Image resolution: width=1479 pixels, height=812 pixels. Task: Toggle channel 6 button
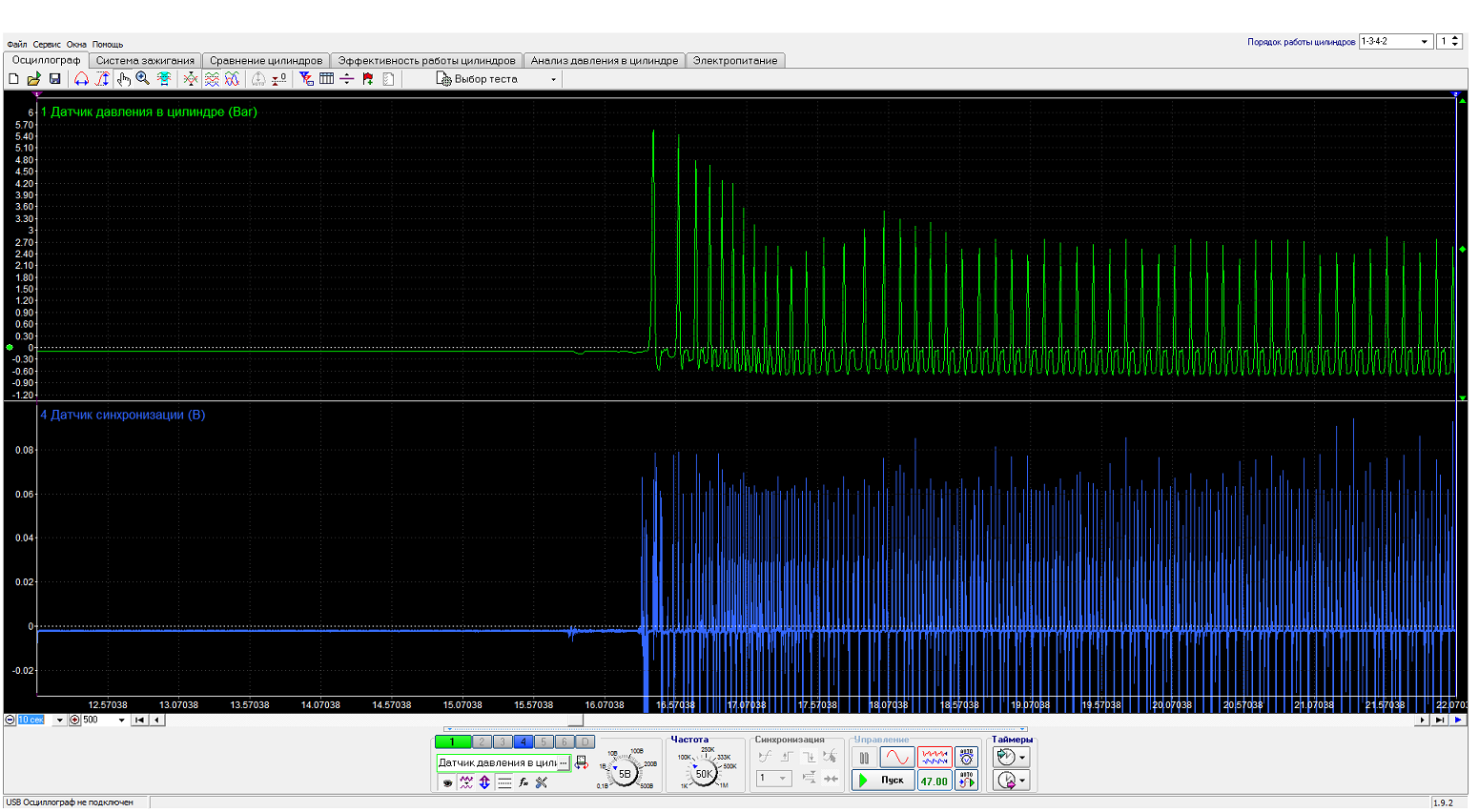pyautogui.click(x=565, y=741)
